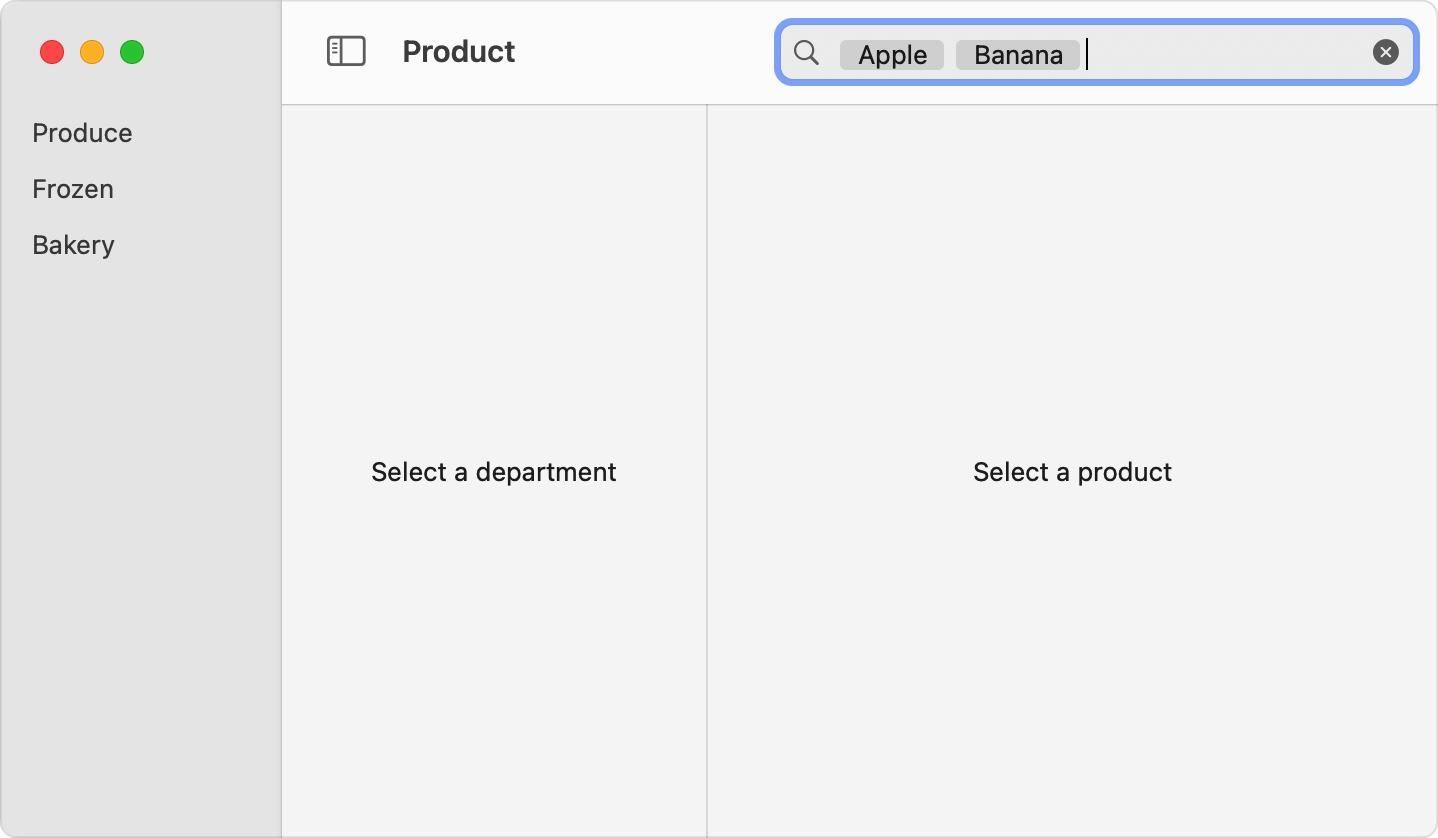The height and width of the screenshot is (838, 1438).
Task: Click the "Select a product" placeholder text
Action: 1072,472
